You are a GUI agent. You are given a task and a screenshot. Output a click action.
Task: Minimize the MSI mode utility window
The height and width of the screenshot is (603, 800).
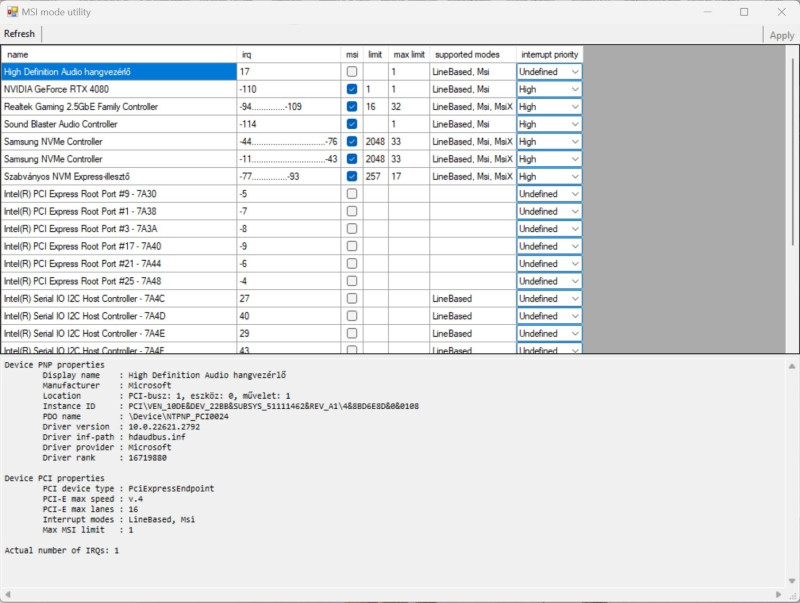707,12
